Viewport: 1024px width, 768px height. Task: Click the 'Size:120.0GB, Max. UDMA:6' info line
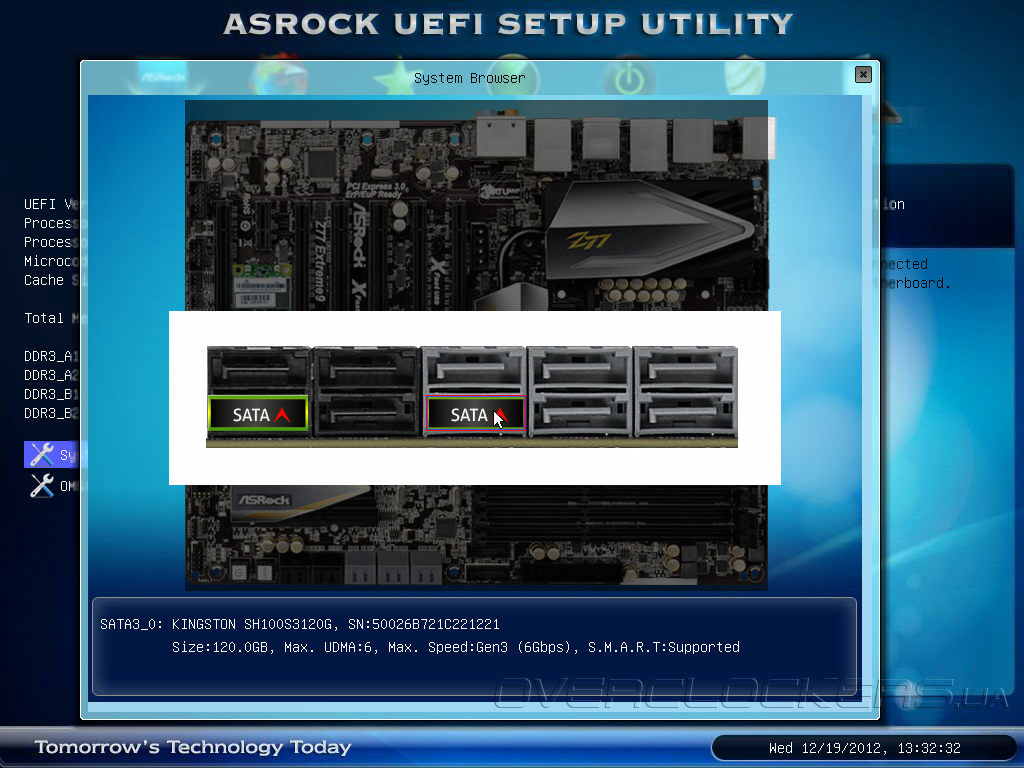click(x=456, y=647)
